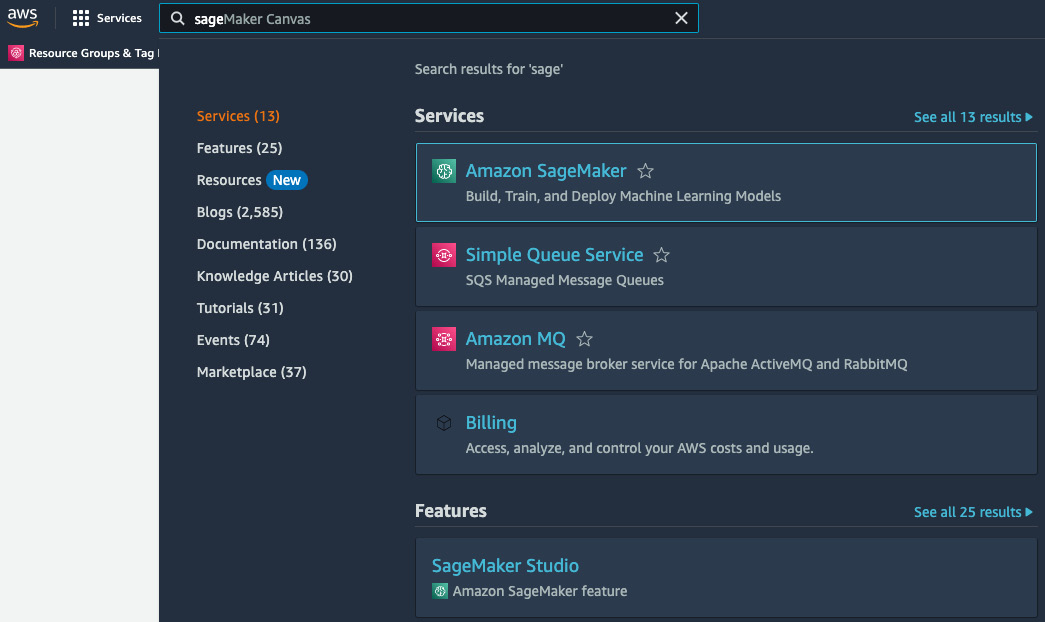Clear the search with the X icon
Screen dimensions: 1045x622
click(681, 18)
